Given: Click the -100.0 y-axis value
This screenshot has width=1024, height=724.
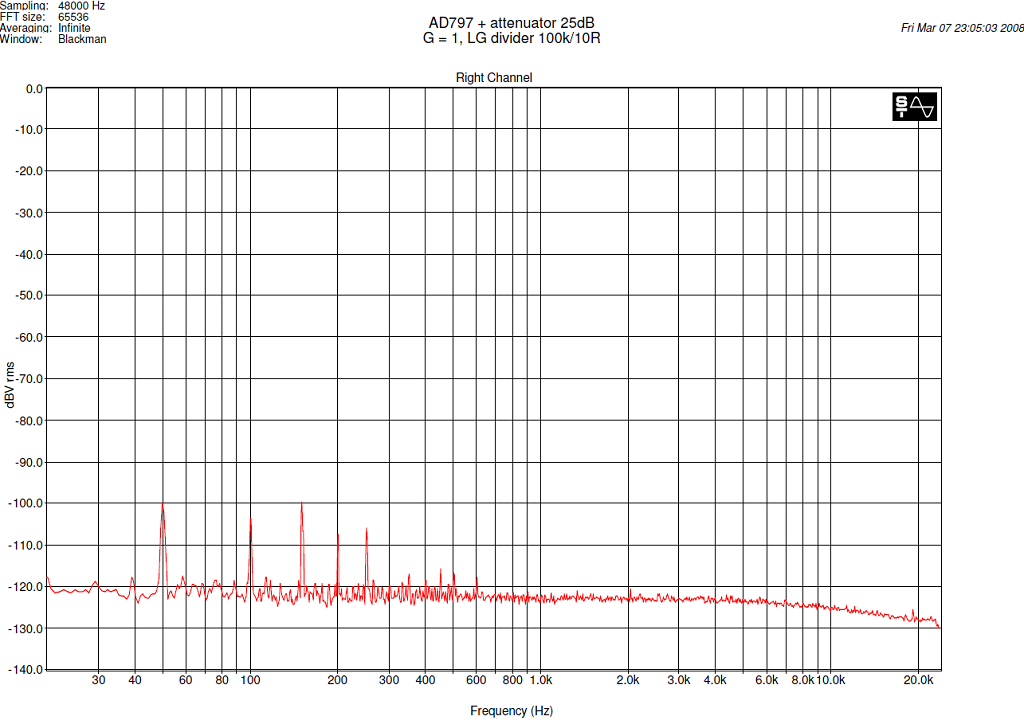Looking at the screenshot, I should click(x=25, y=503).
